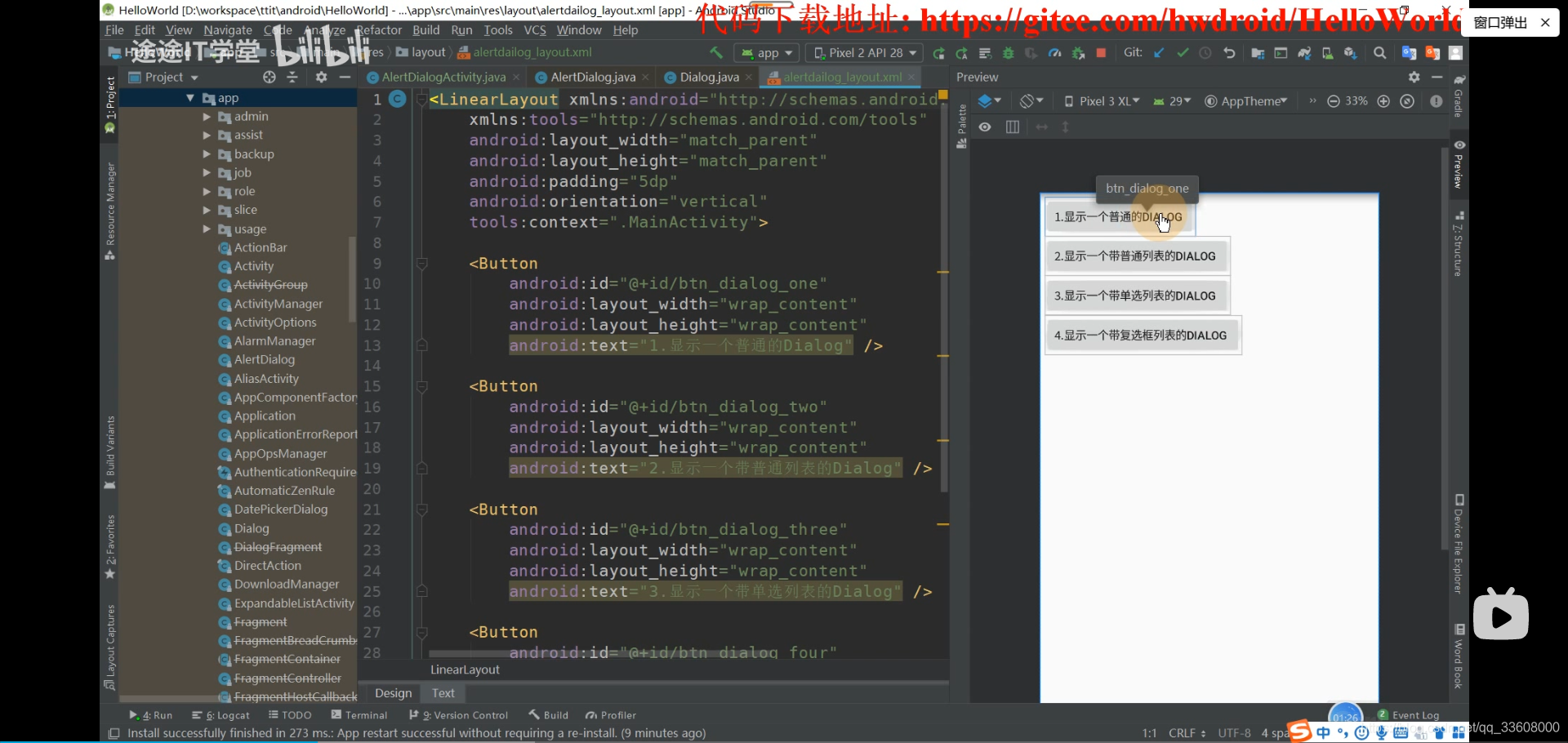Open the AppTheme dropdown
Image resolution: width=1568 pixels, height=743 pixels.
1246,101
